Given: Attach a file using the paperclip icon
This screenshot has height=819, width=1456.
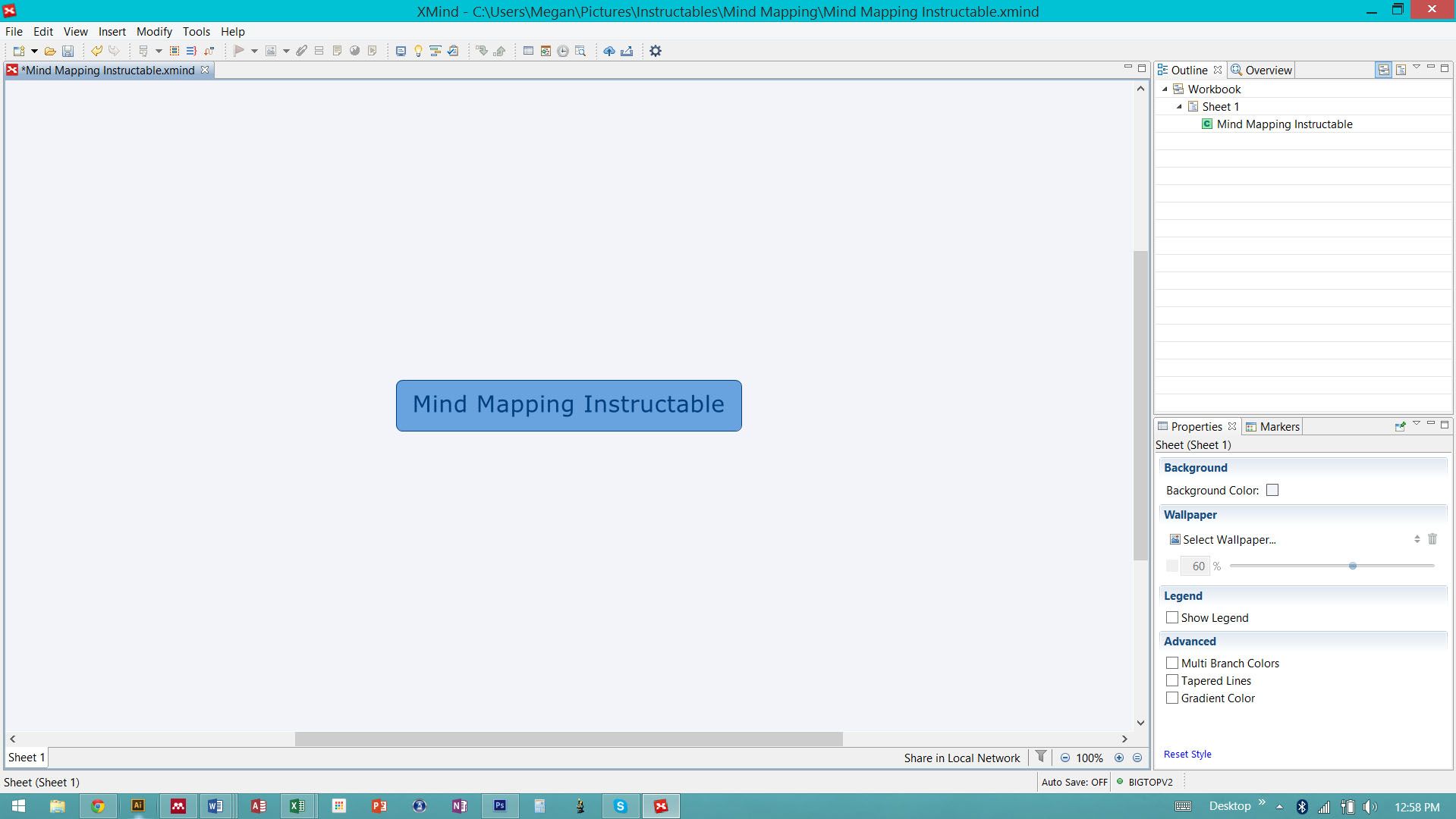Looking at the screenshot, I should 301,51.
